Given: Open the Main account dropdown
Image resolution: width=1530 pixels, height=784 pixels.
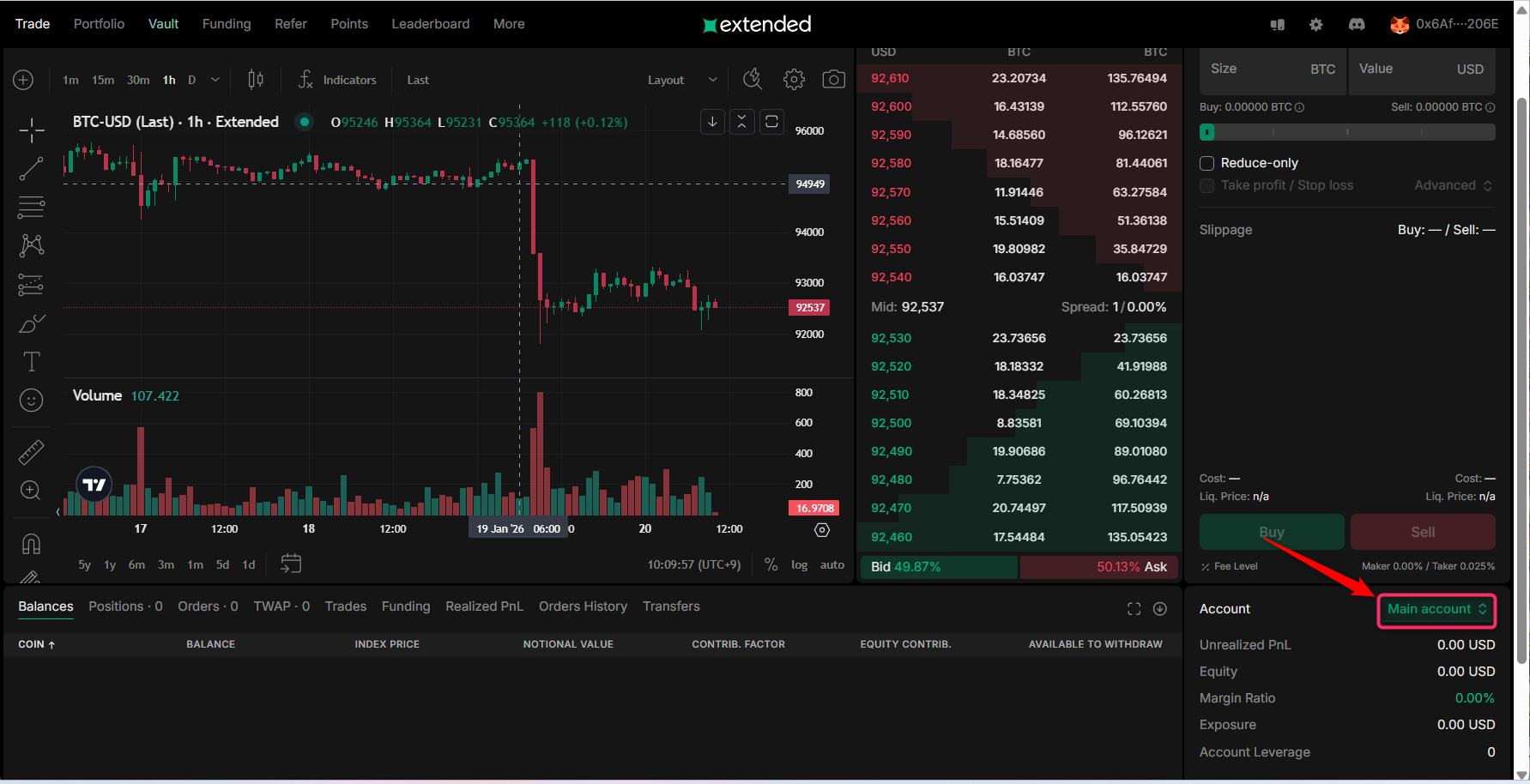Looking at the screenshot, I should 1436,609.
